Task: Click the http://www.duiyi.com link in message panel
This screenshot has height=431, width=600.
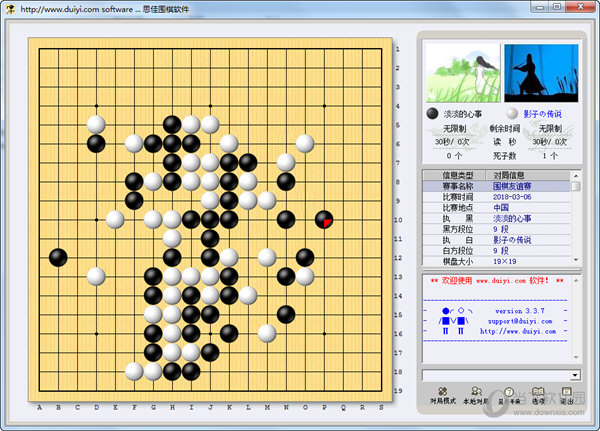Action: coord(518,331)
